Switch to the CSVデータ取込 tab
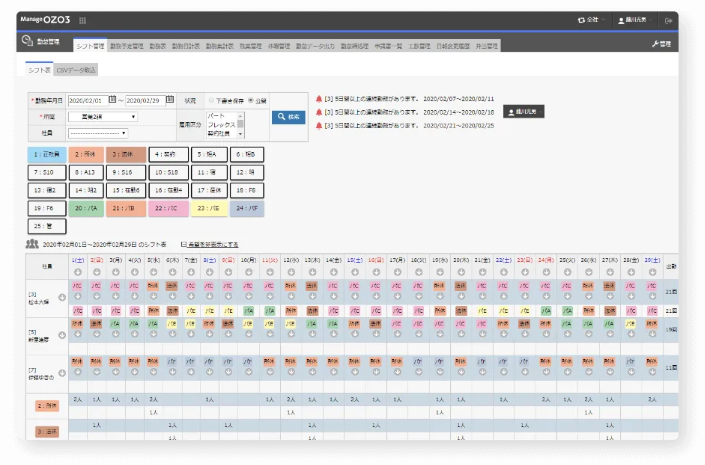This screenshot has height=465, width=705. 77,69
